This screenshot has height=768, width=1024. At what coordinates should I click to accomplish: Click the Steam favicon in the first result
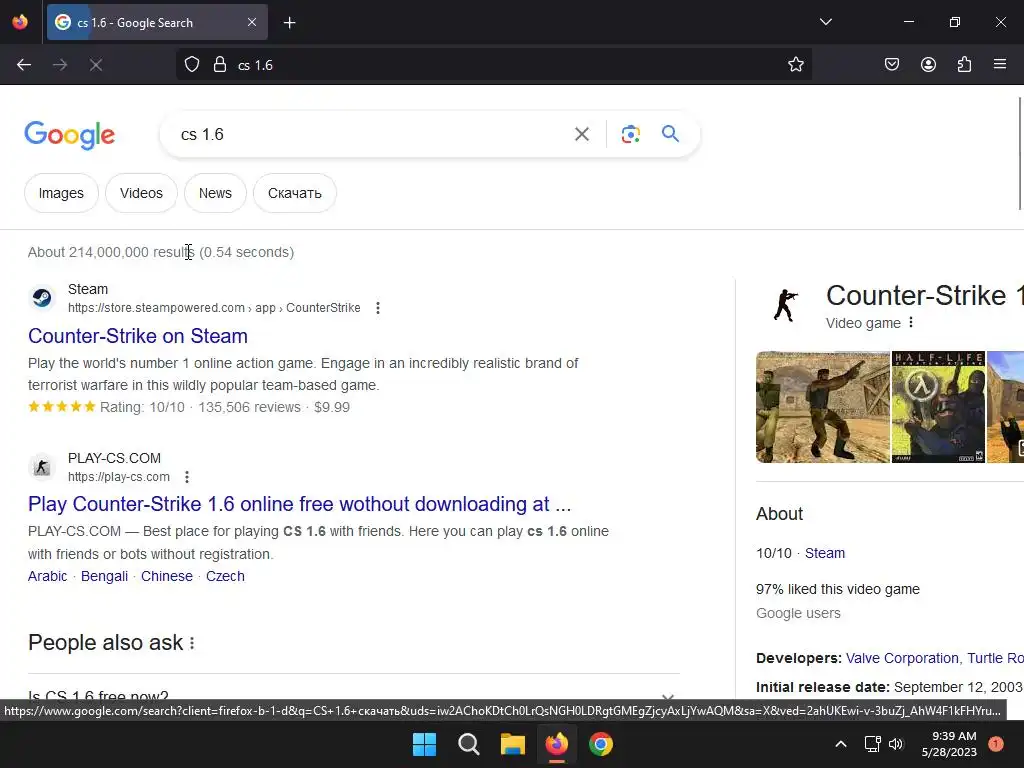tap(42, 298)
